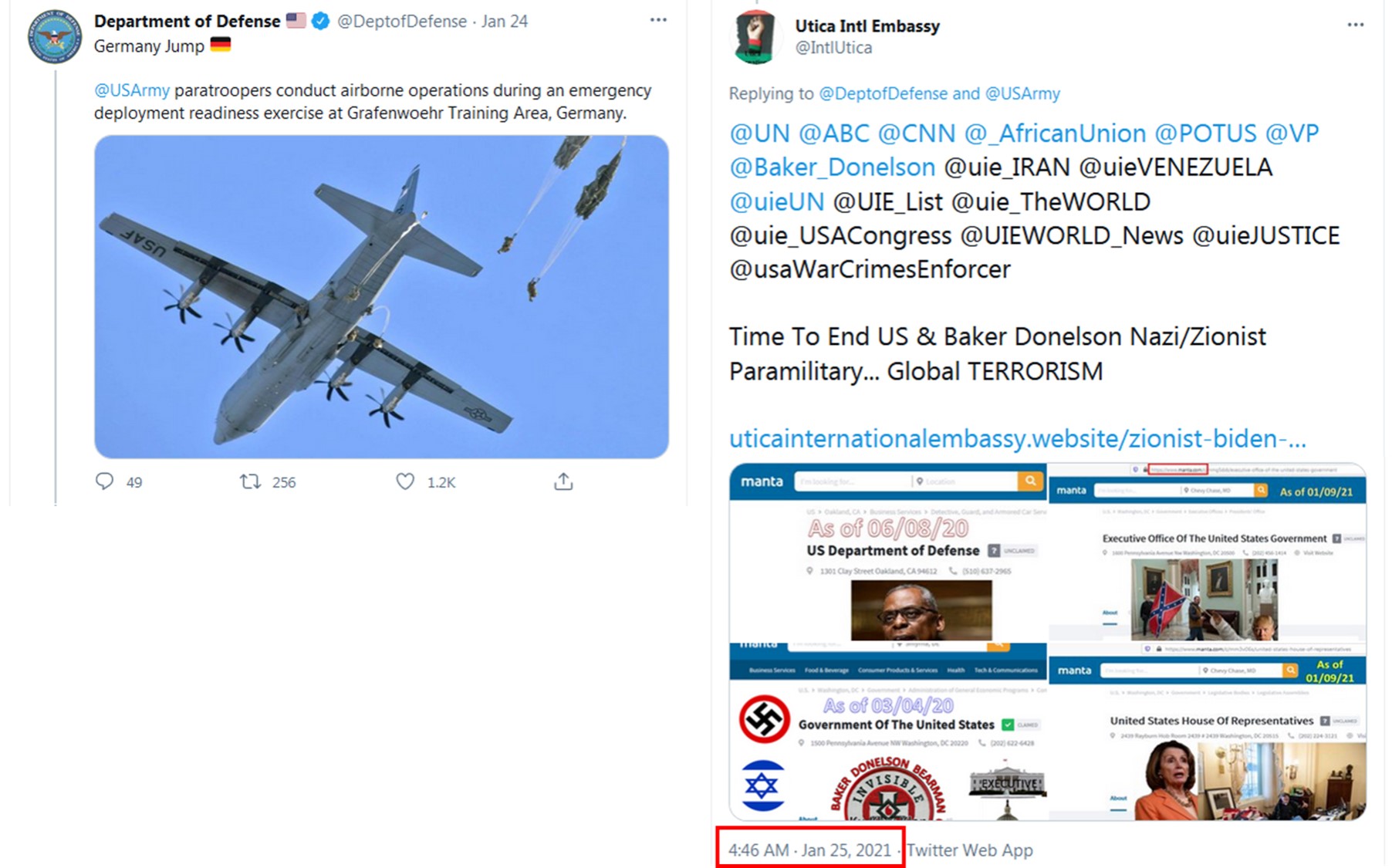The height and width of the screenshot is (868, 1392).
Task: Click the @Baker_Donelson mention
Action: click(x=833, y=167)
